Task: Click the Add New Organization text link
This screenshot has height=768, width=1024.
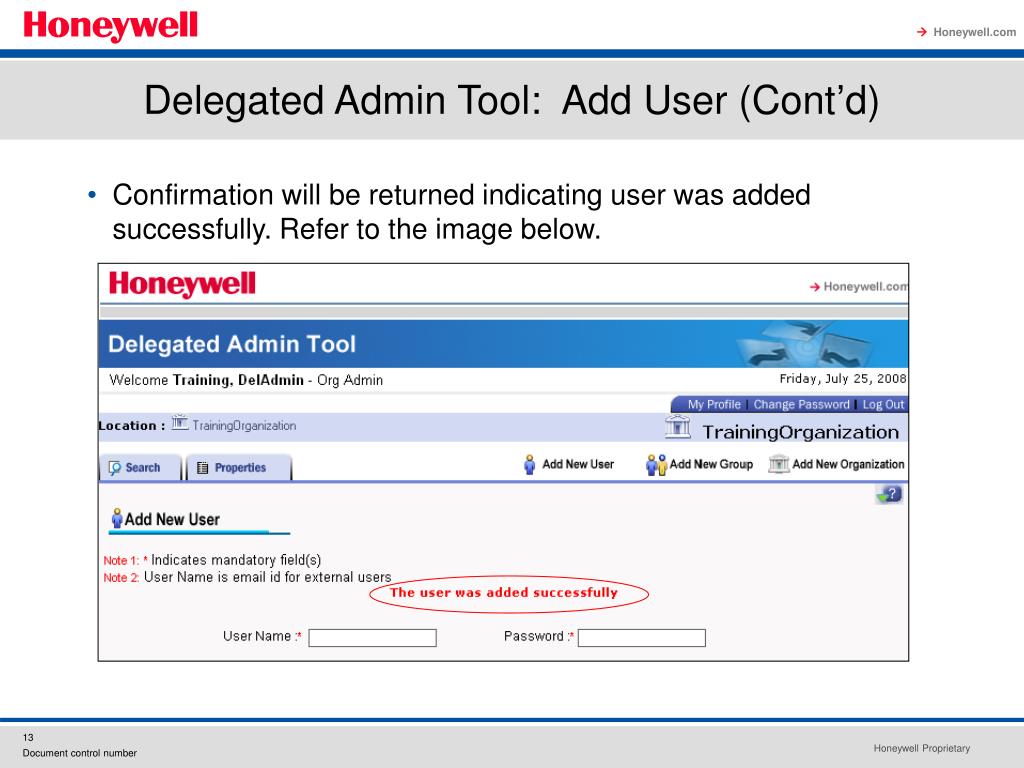Action: point(848,464)
